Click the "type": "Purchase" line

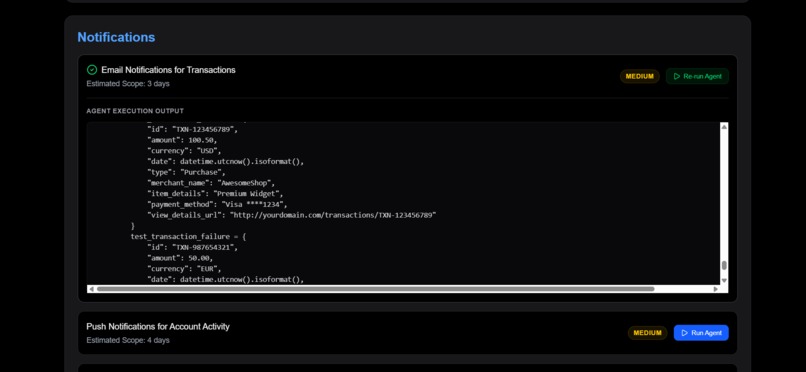pos(187,172)
